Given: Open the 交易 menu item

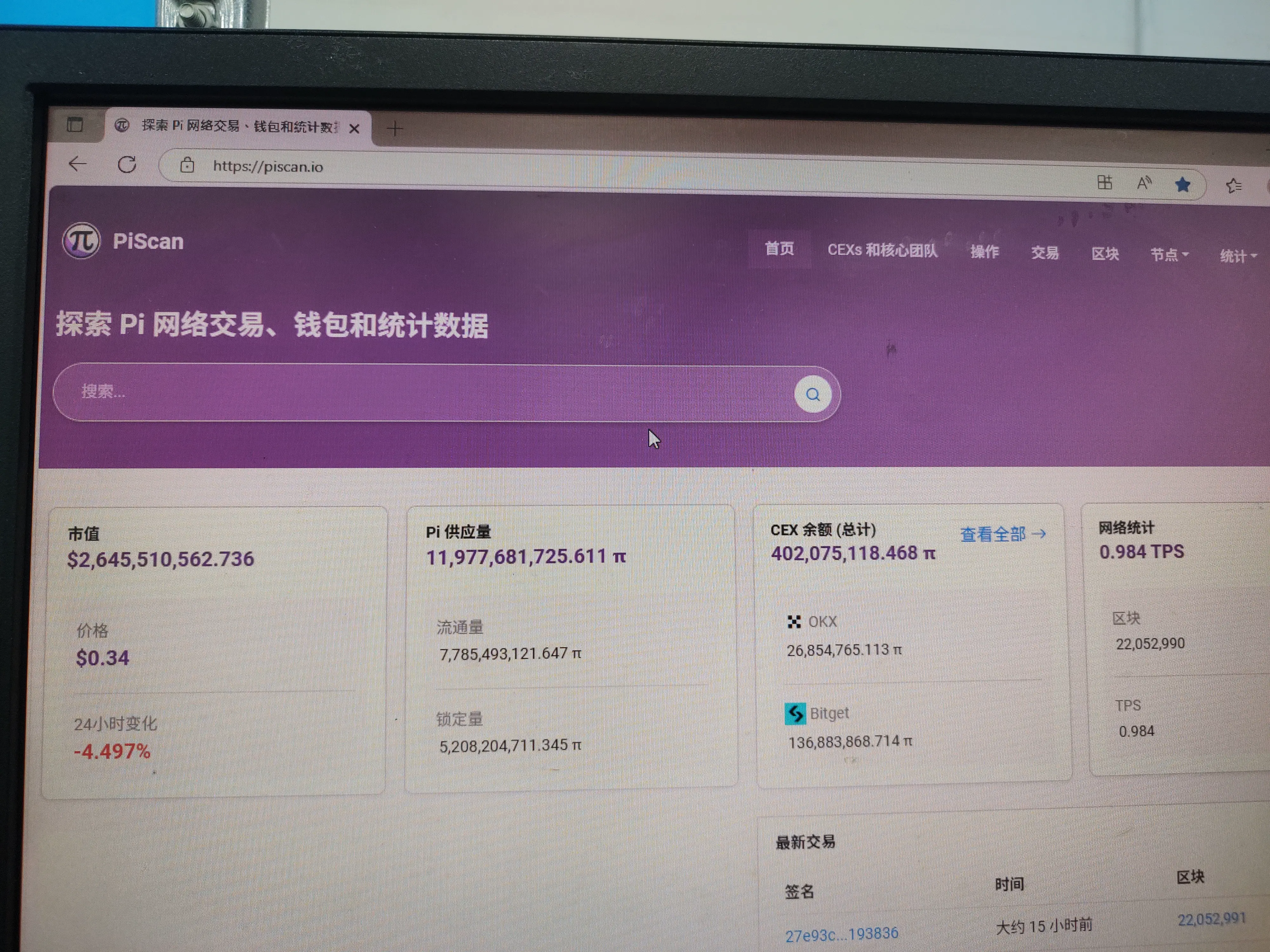Looking at the screenshot, I should coord(1044,253).
